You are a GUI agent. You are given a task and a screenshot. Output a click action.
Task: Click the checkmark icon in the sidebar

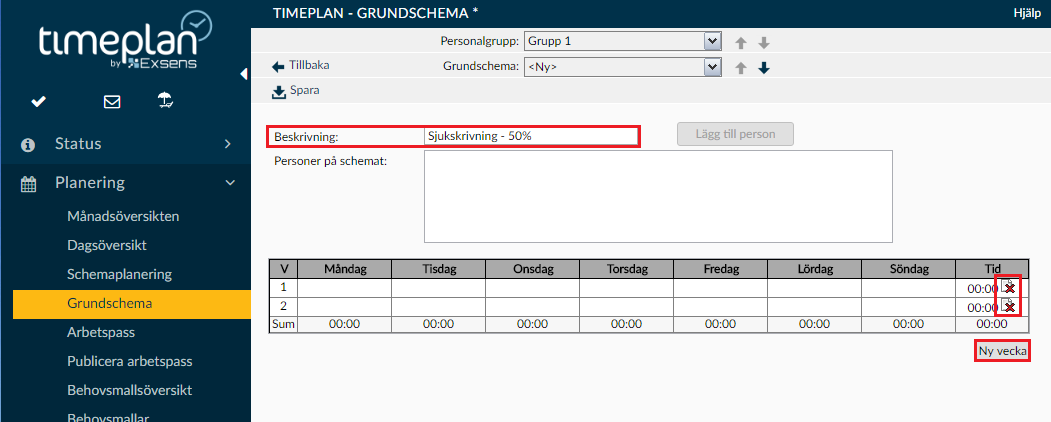(x=39, y=101)
